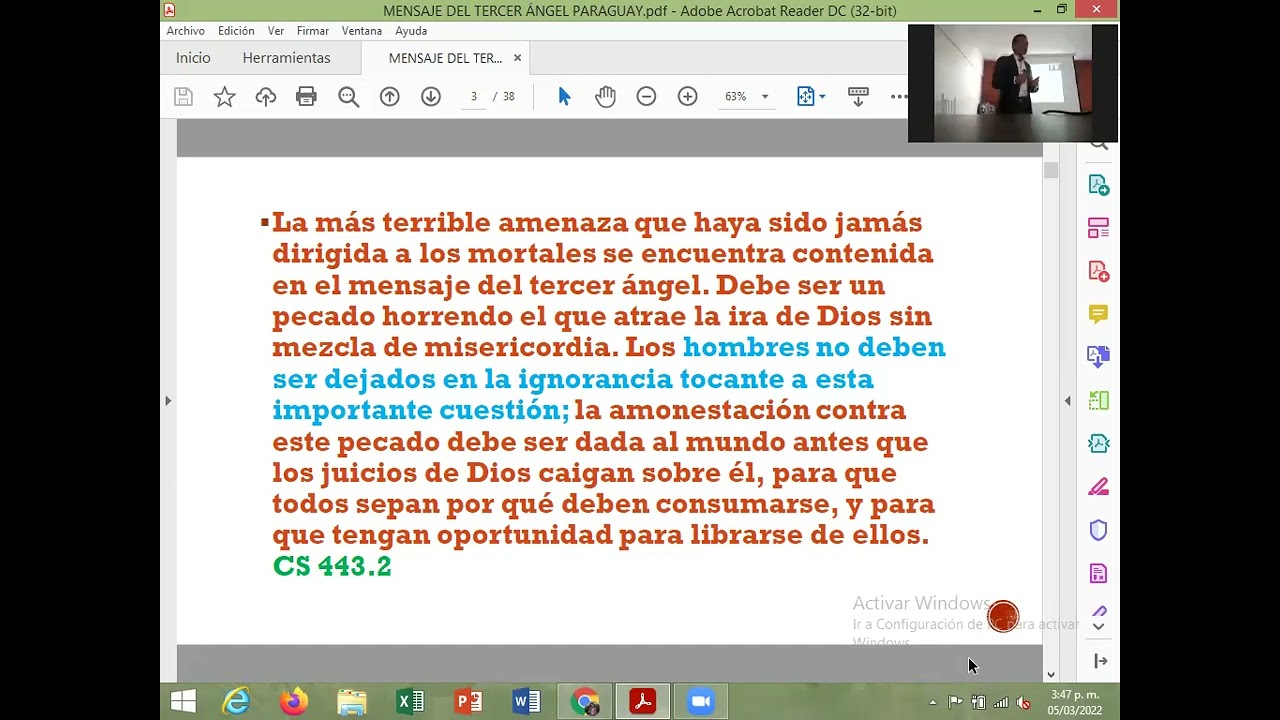Open the pink form document sidebar tool
Image resolution: width=1280 pixels, height=720 pixels.
point(1098,573)
